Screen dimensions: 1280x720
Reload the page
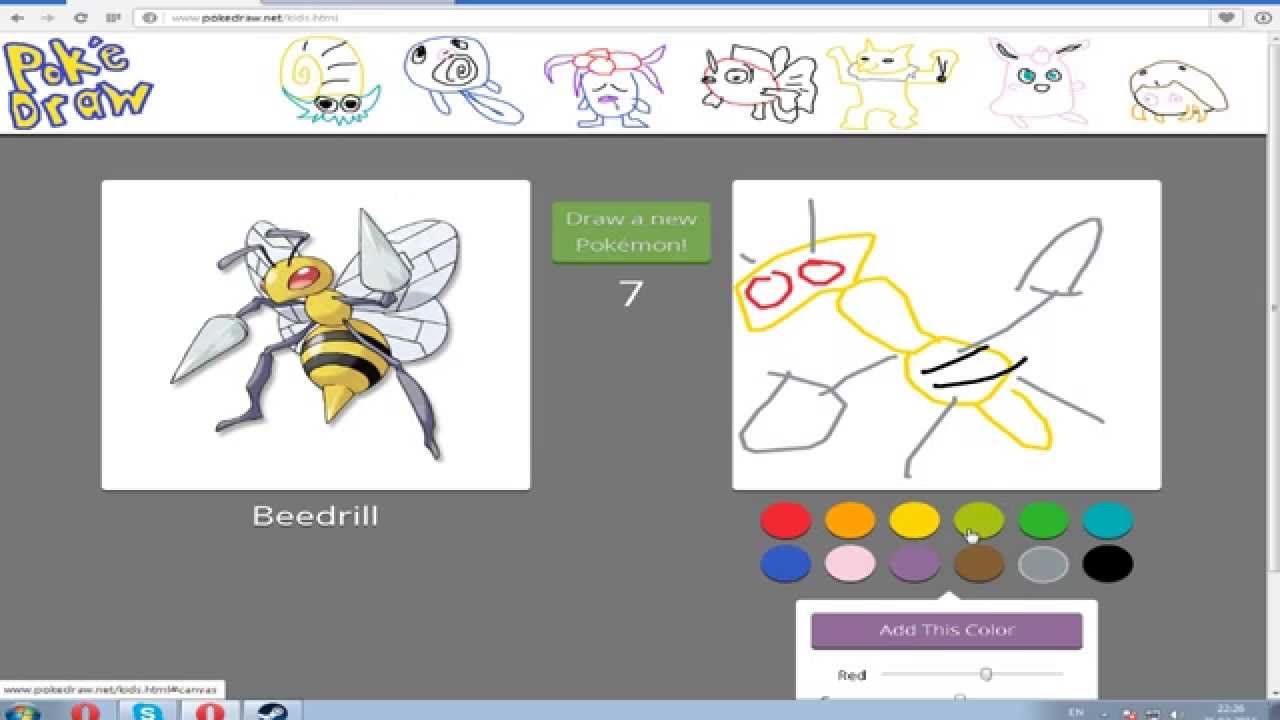(80, 18)
